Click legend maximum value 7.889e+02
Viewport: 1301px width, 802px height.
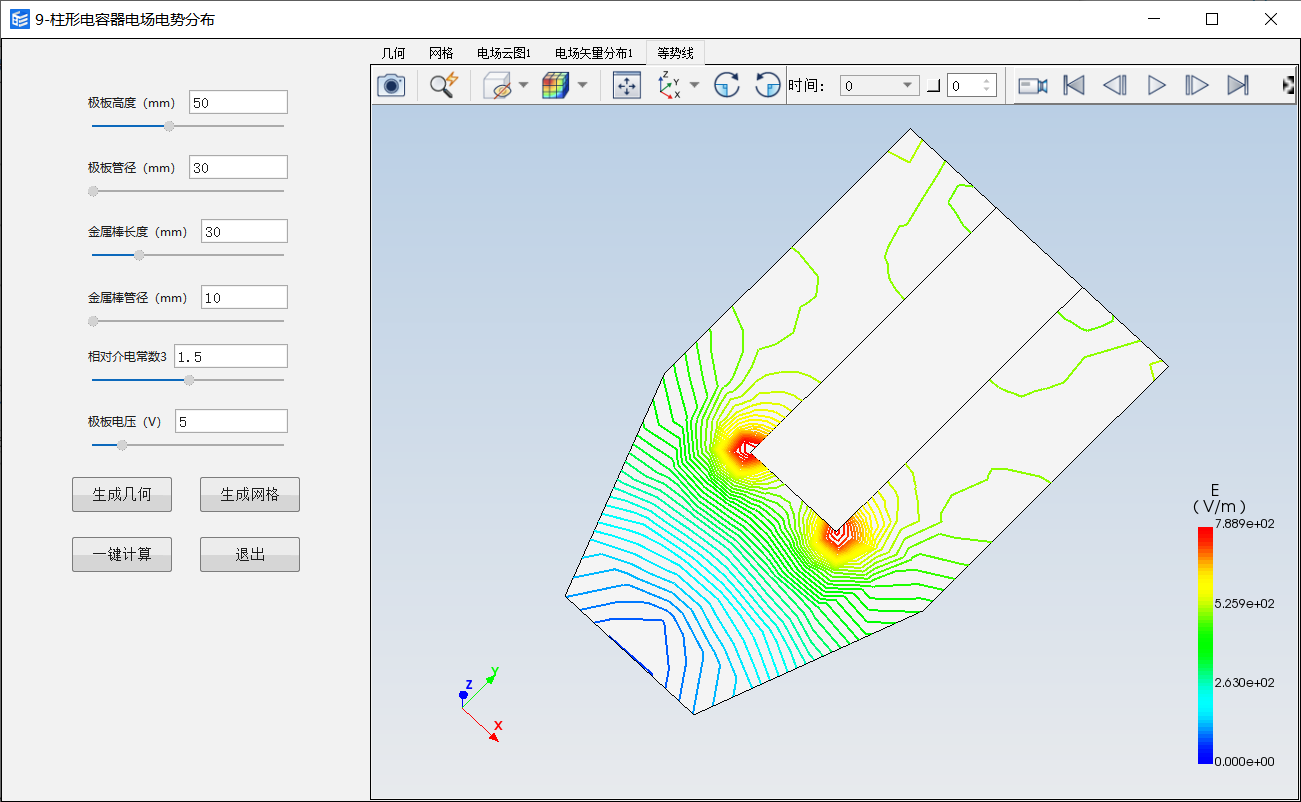click(1244, 524)
